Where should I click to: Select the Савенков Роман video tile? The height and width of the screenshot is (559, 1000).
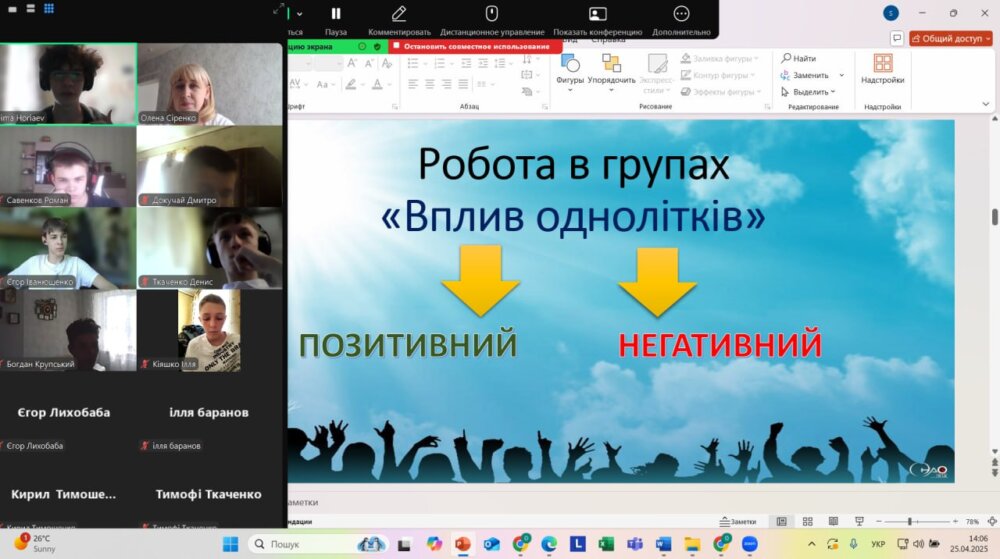(x=68, y=166)
